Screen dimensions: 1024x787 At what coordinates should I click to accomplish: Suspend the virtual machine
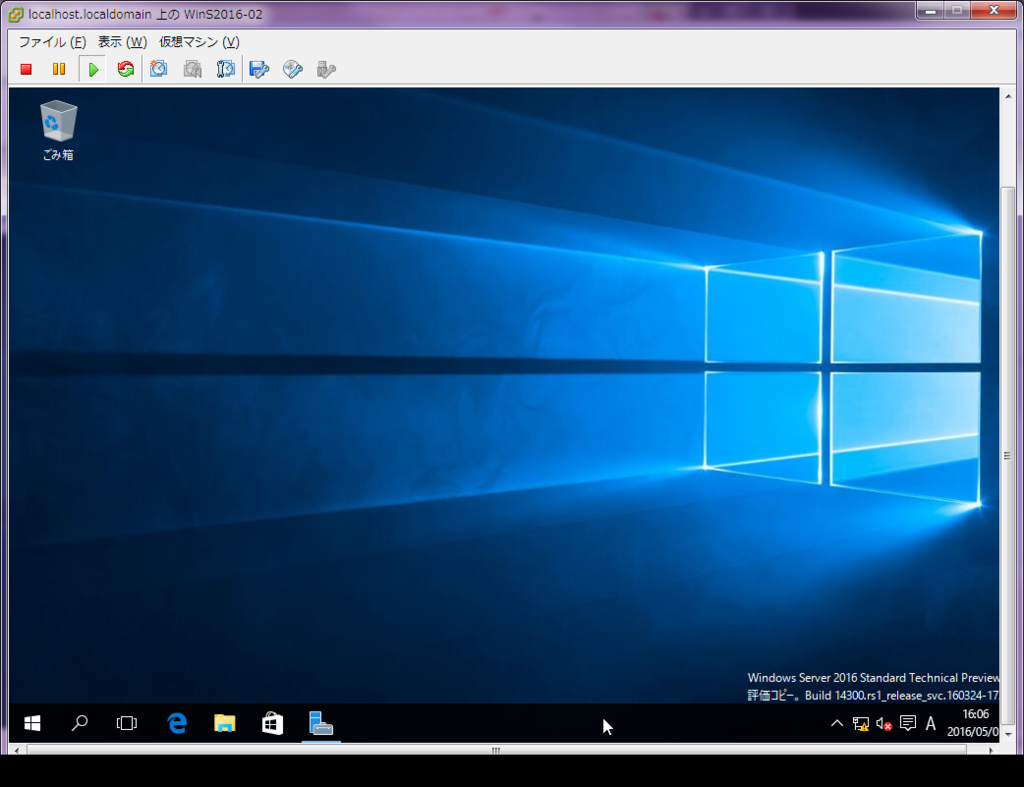58,68
